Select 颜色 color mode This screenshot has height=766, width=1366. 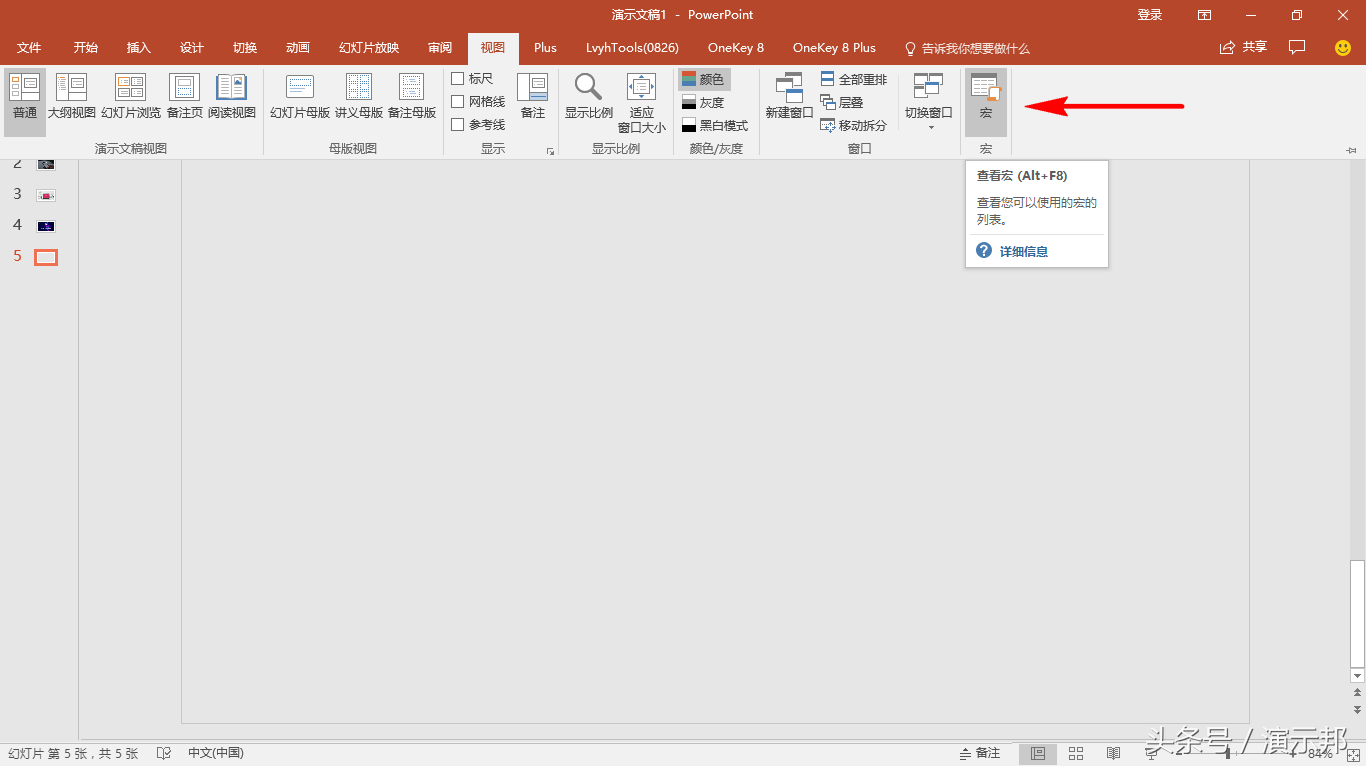(704, 79)
